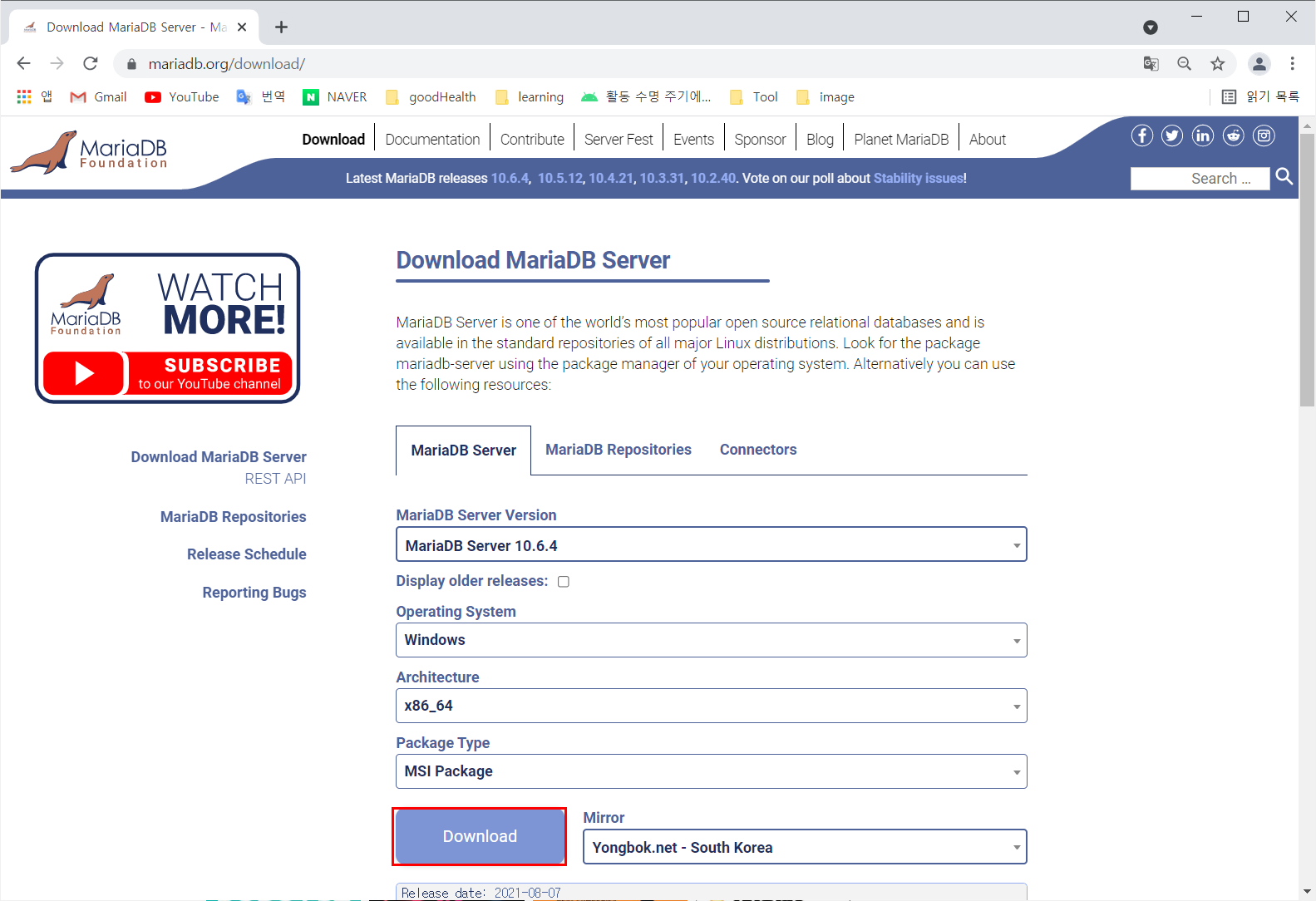Open MariaDB LinkedIn icon in header
The image size is (1316, 901).
point(1203,135)
